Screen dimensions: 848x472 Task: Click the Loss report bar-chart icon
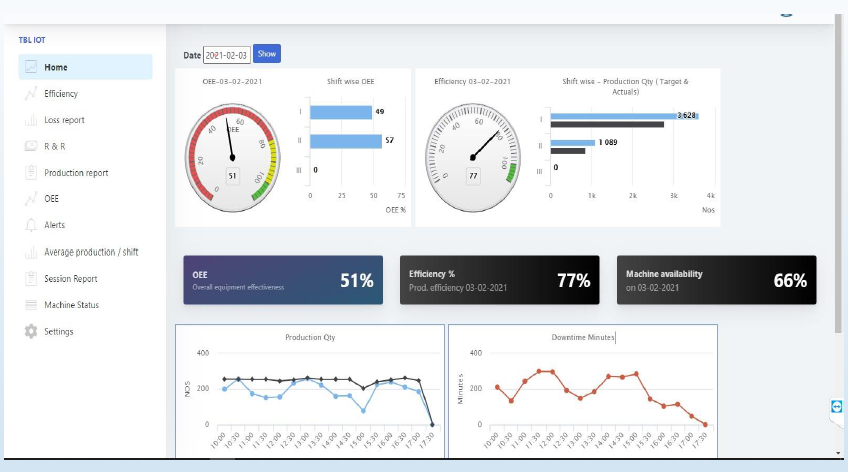pyautogui.click(x=31, y=120)
